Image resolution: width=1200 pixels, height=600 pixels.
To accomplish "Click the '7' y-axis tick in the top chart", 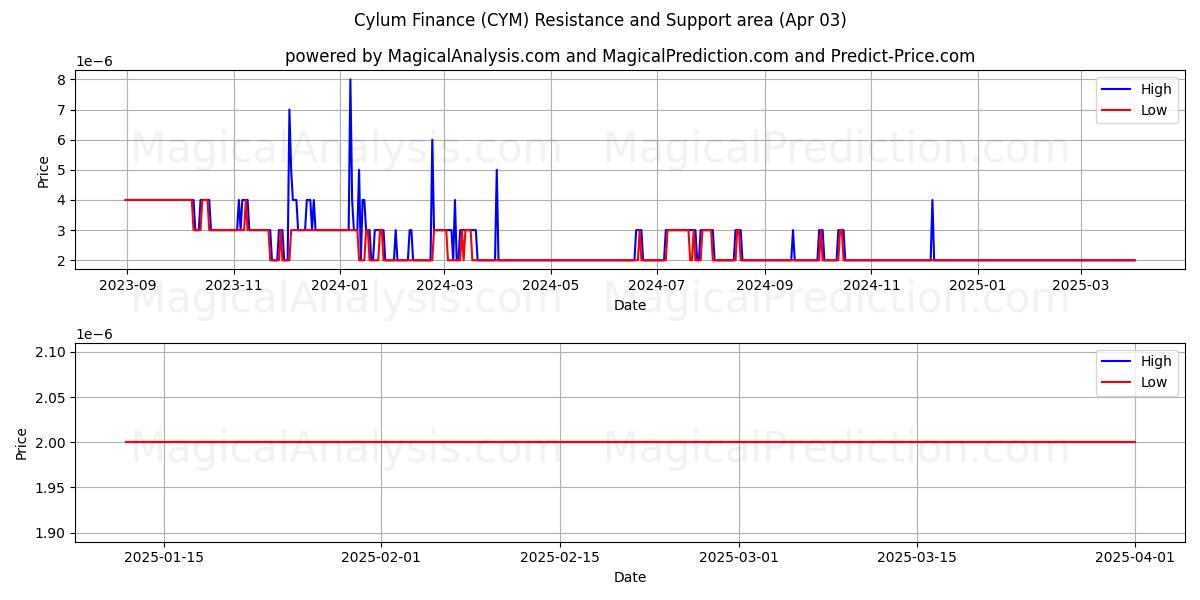I will click(x=61, y=110).
